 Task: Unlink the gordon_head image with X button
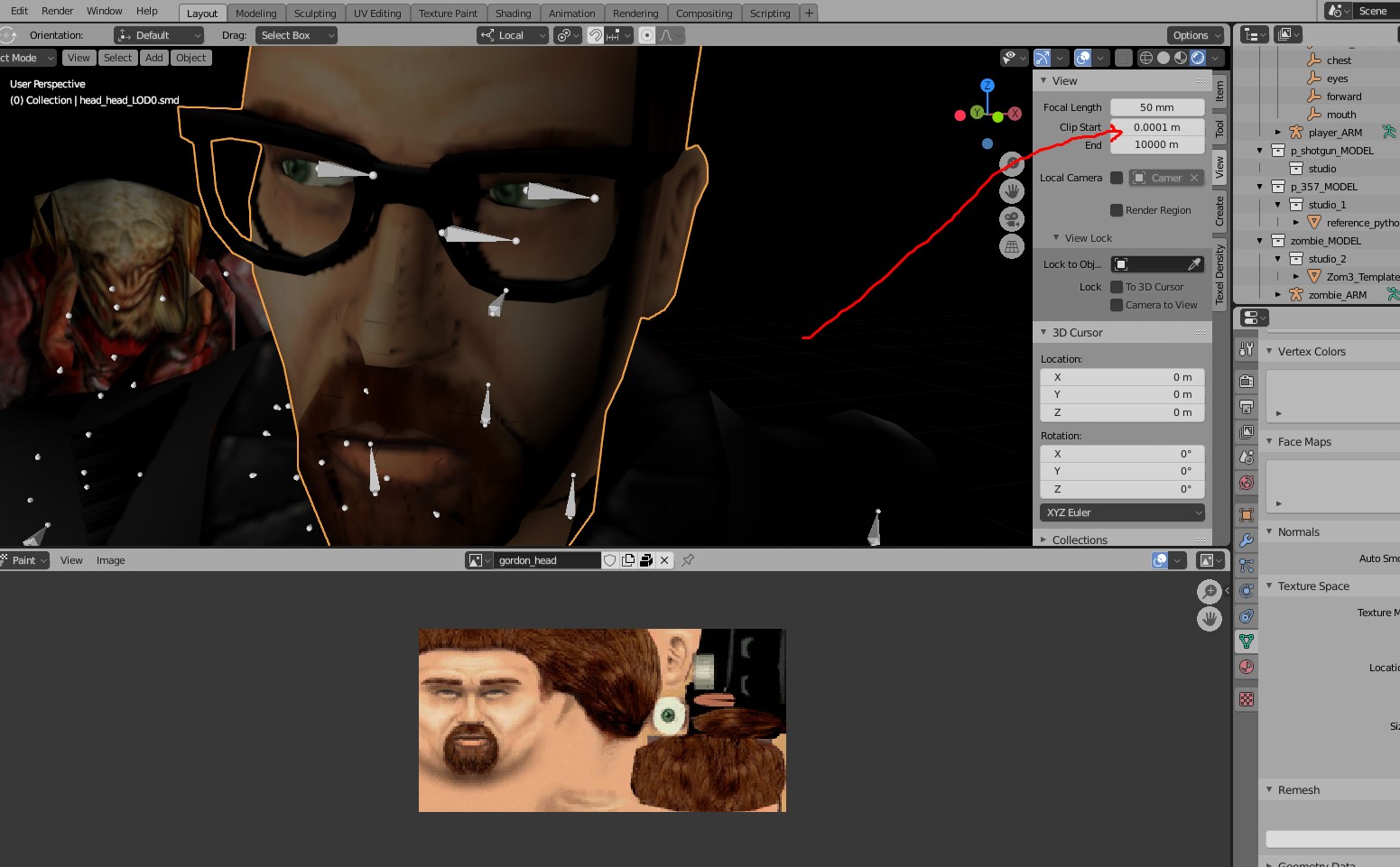coord(664,560)
